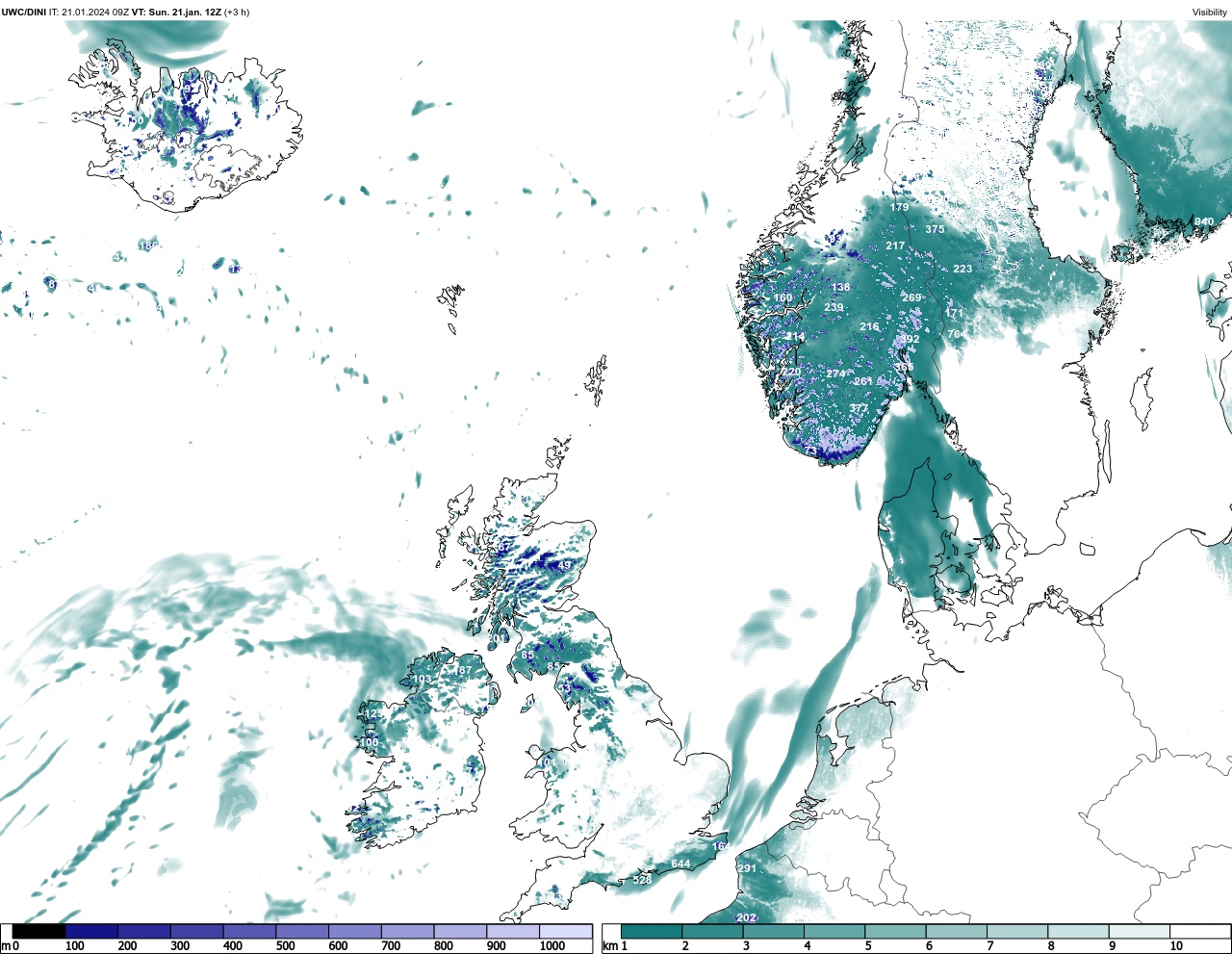
Task: Click the '217' visibility value on map
Action: (895, 245)
